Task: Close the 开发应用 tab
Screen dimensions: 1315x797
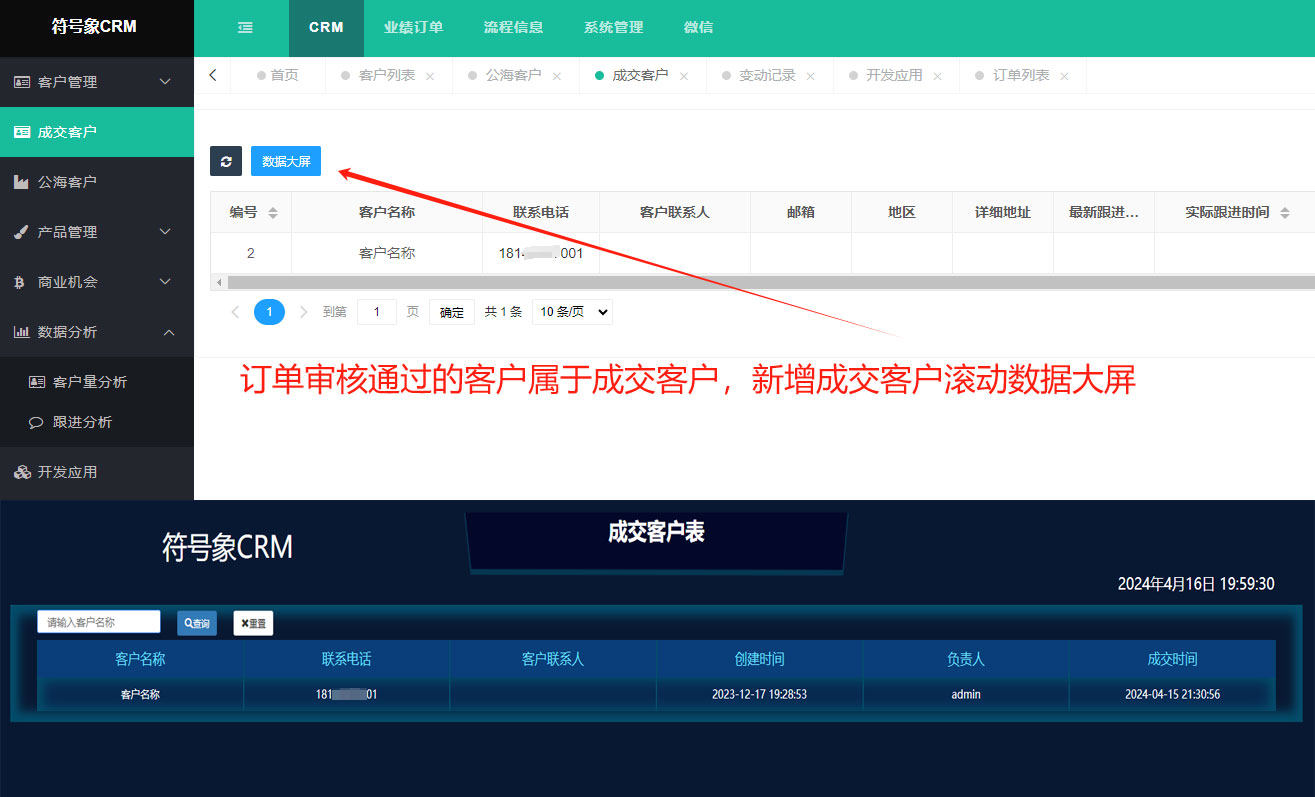Action: pyautogui.click(x=937, y=76)
